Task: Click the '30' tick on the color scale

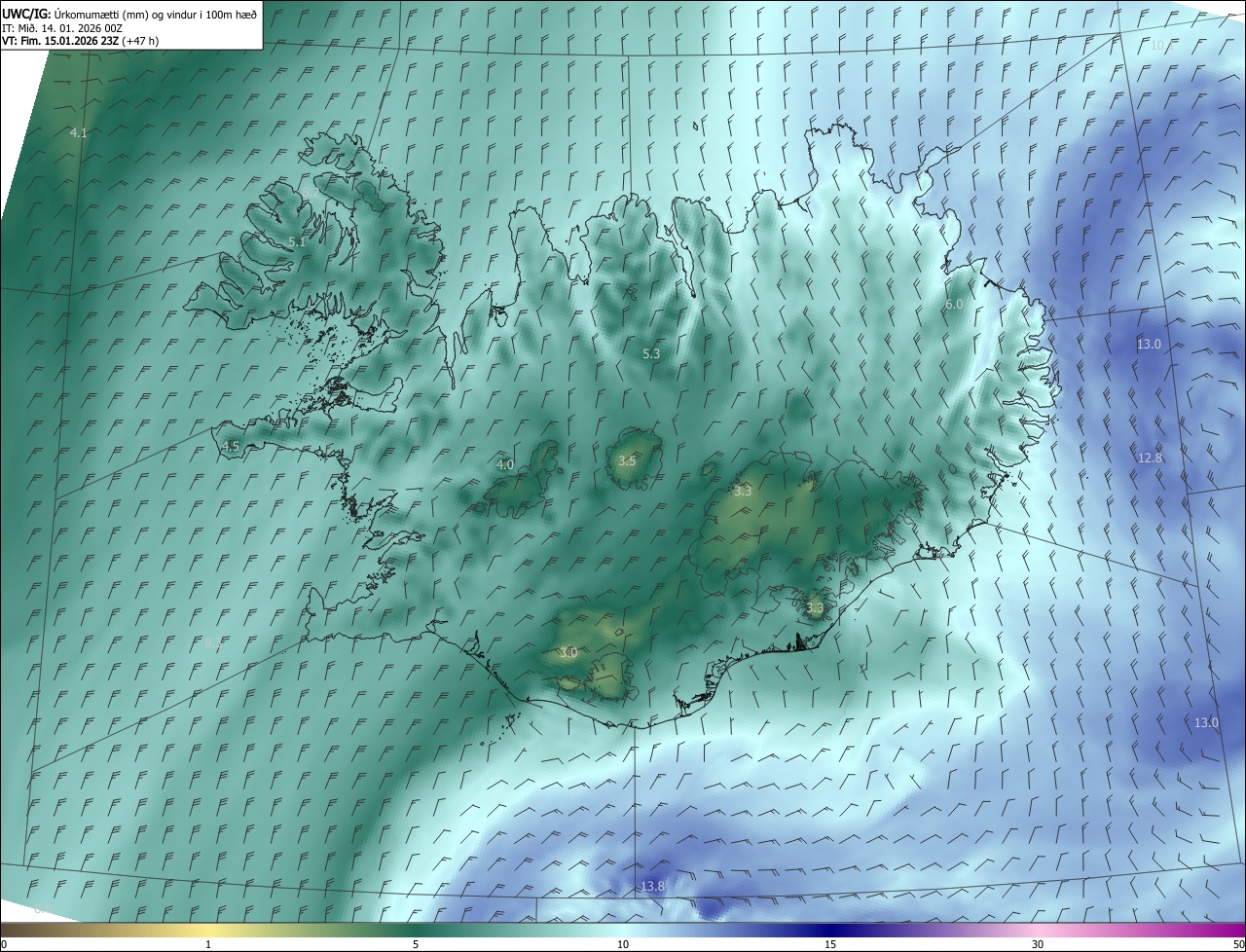Action: tap(1038, 945)
